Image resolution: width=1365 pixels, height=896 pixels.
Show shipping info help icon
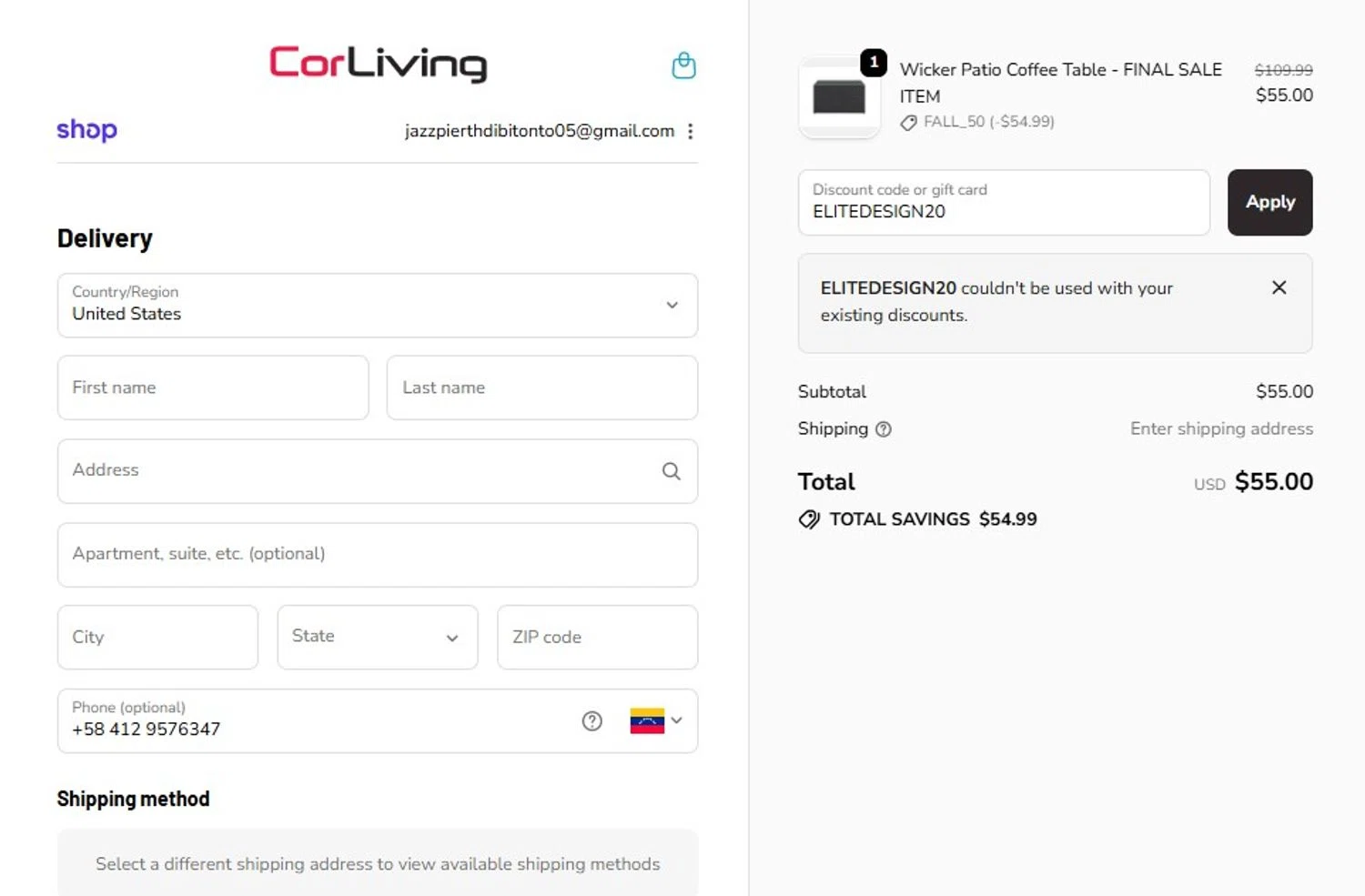pos(884,429)
